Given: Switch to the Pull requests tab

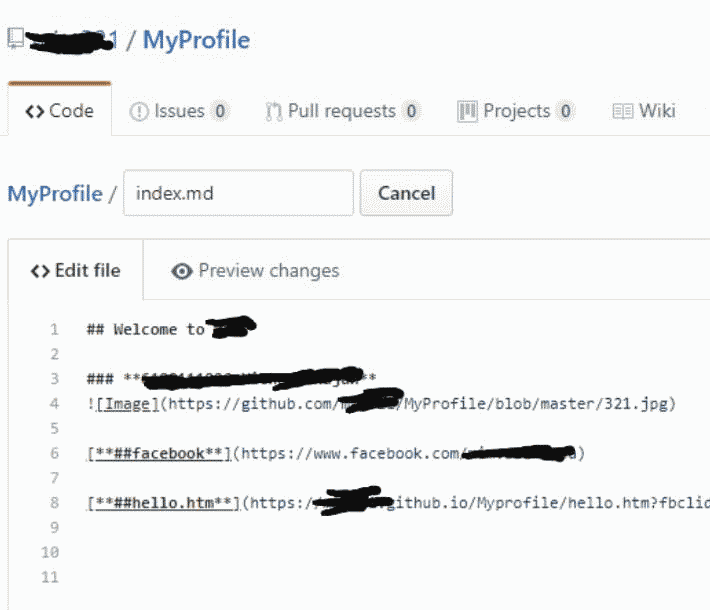Looking at the screenshot, I should (341, 111).
